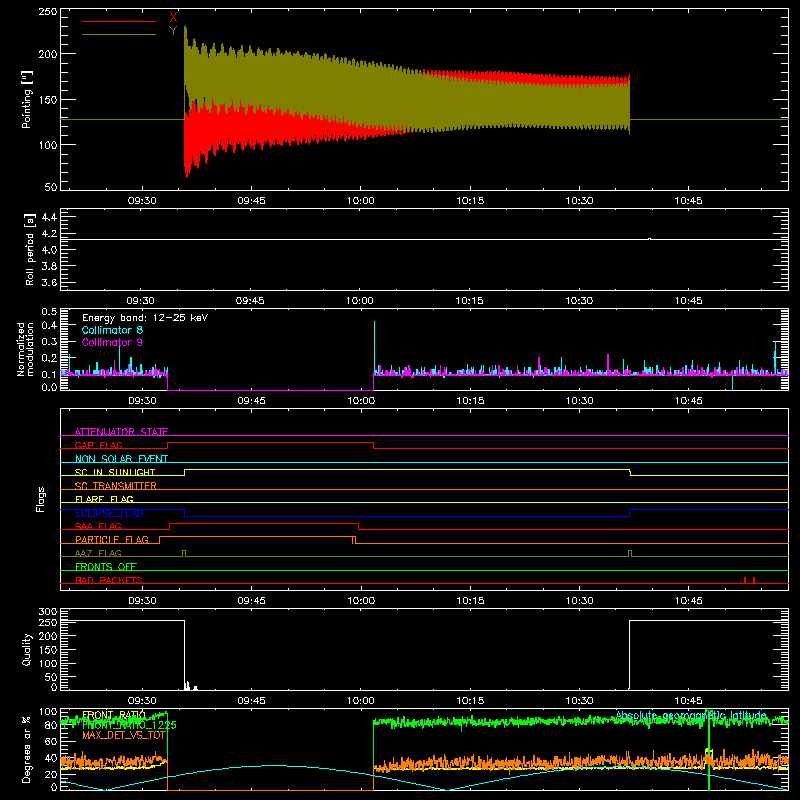The image size is (800, 800).
Task: Click the 'Absolute geomagnetic latitude' label
Action: click(691, 716)
